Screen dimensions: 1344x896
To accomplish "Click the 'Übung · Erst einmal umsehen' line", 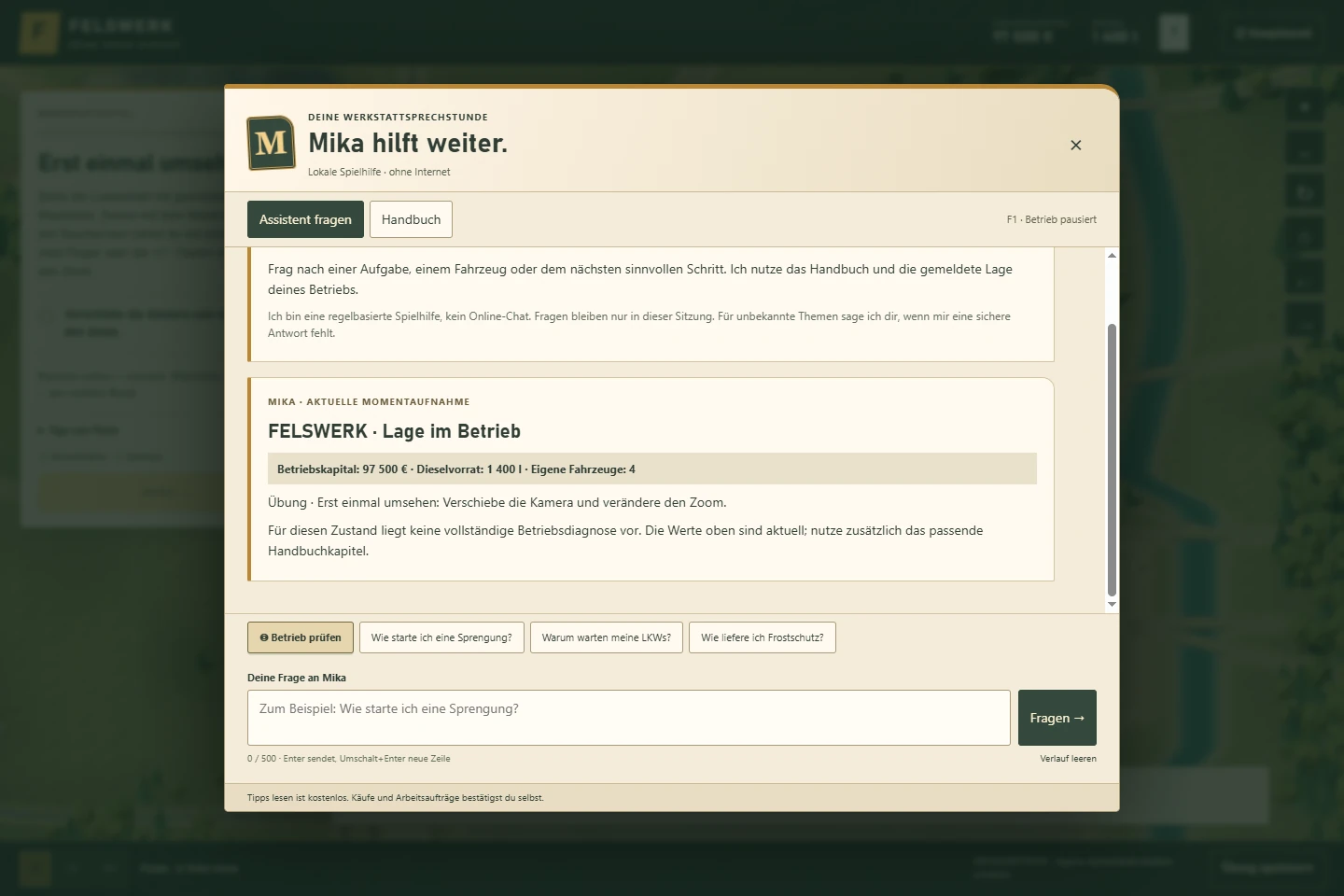I will tap(497, 502).
